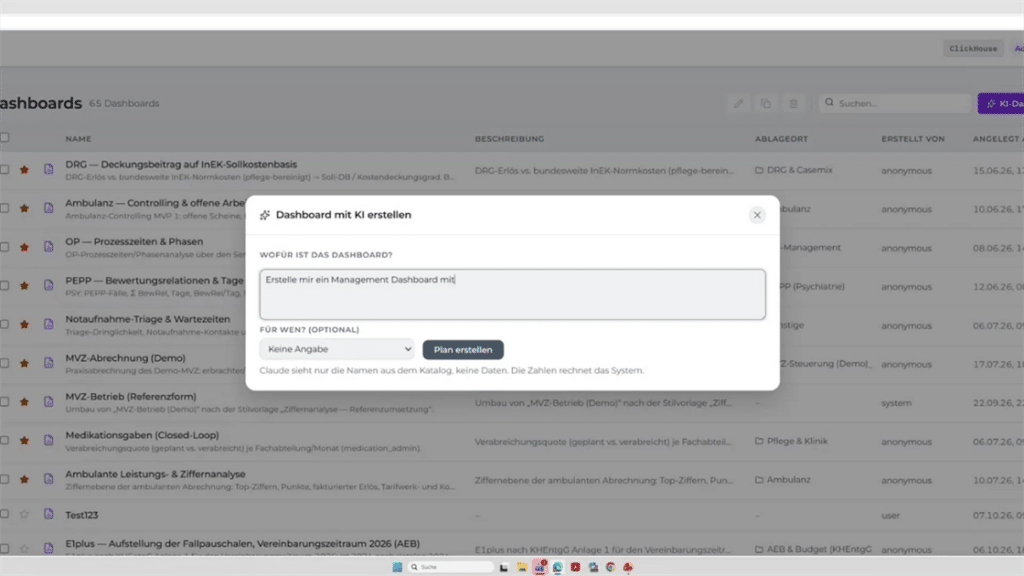Image resolution: width=1024 pixels, height=576 pixels.
Task: Unstar the Ambulanz Controlling dashboard
Action: 24,208
